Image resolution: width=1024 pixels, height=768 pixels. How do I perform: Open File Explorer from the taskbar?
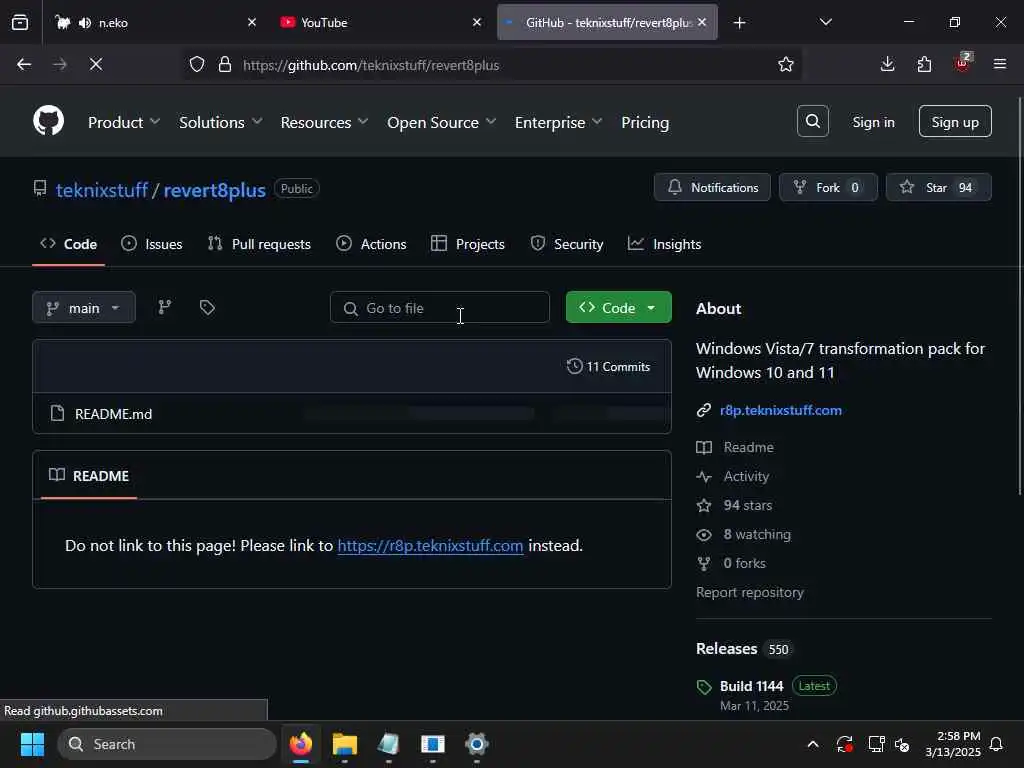[x=345, y=744]
